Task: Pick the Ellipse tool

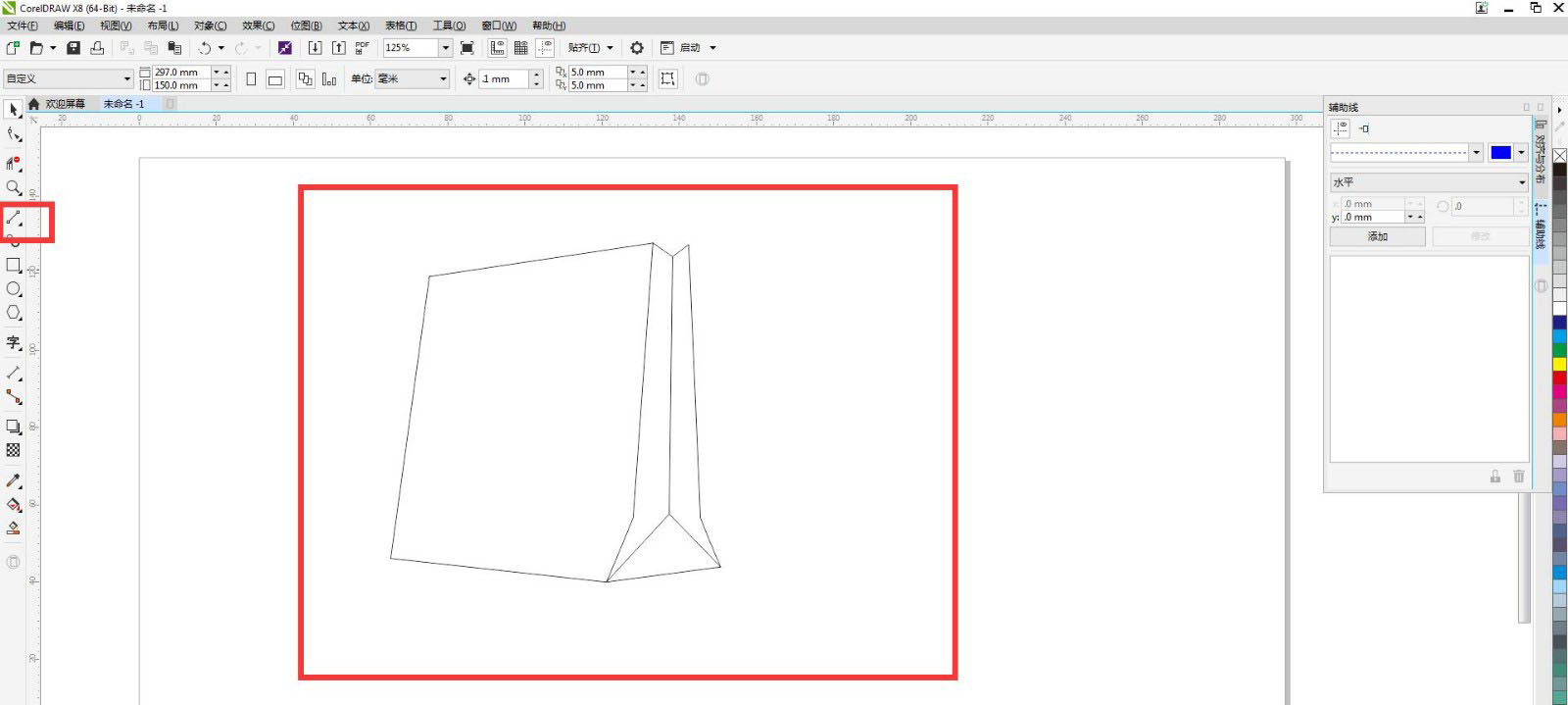Action: click(x=14, y=289)
